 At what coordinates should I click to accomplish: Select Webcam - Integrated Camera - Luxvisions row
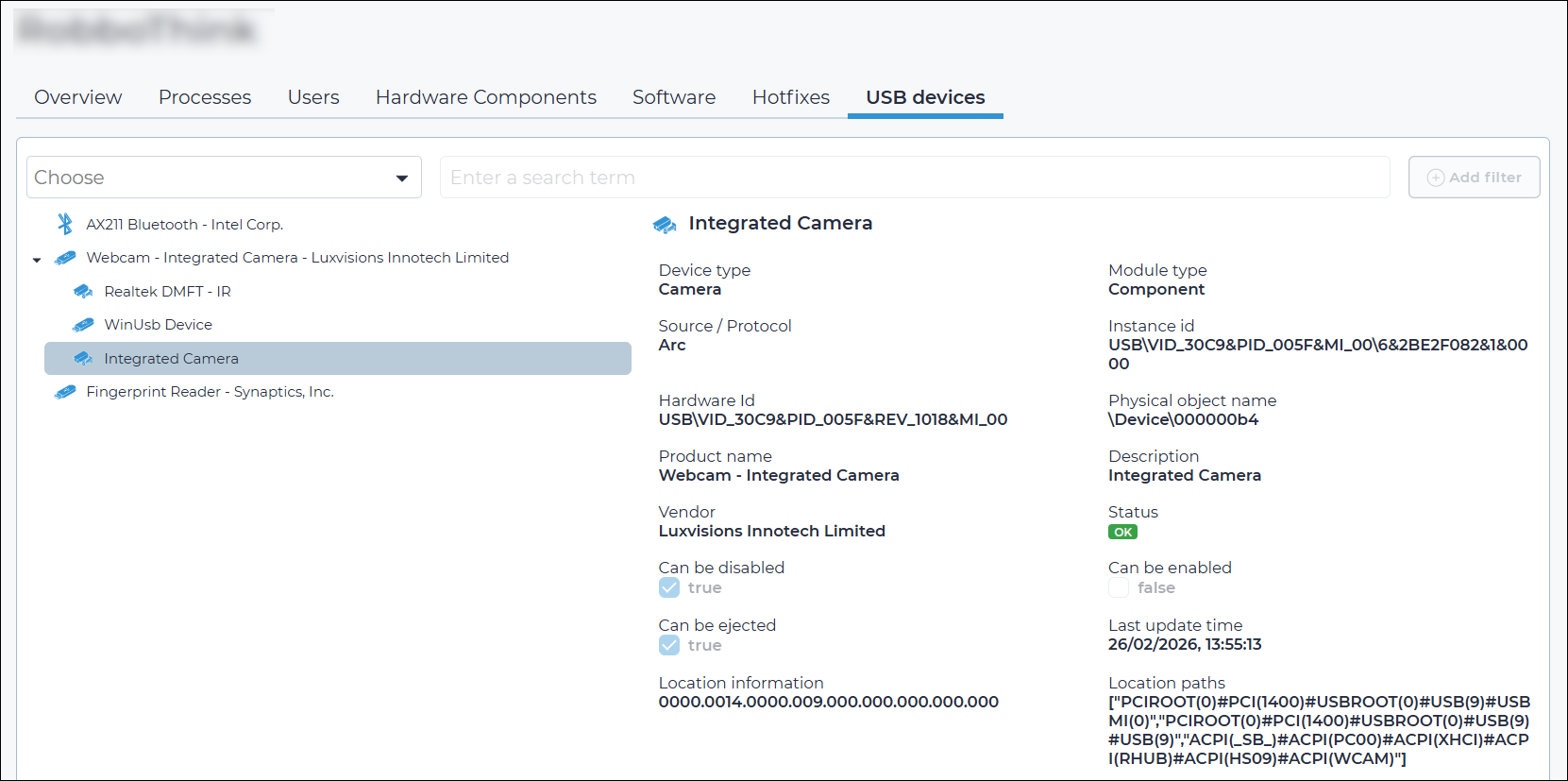(x=297, y=258)
